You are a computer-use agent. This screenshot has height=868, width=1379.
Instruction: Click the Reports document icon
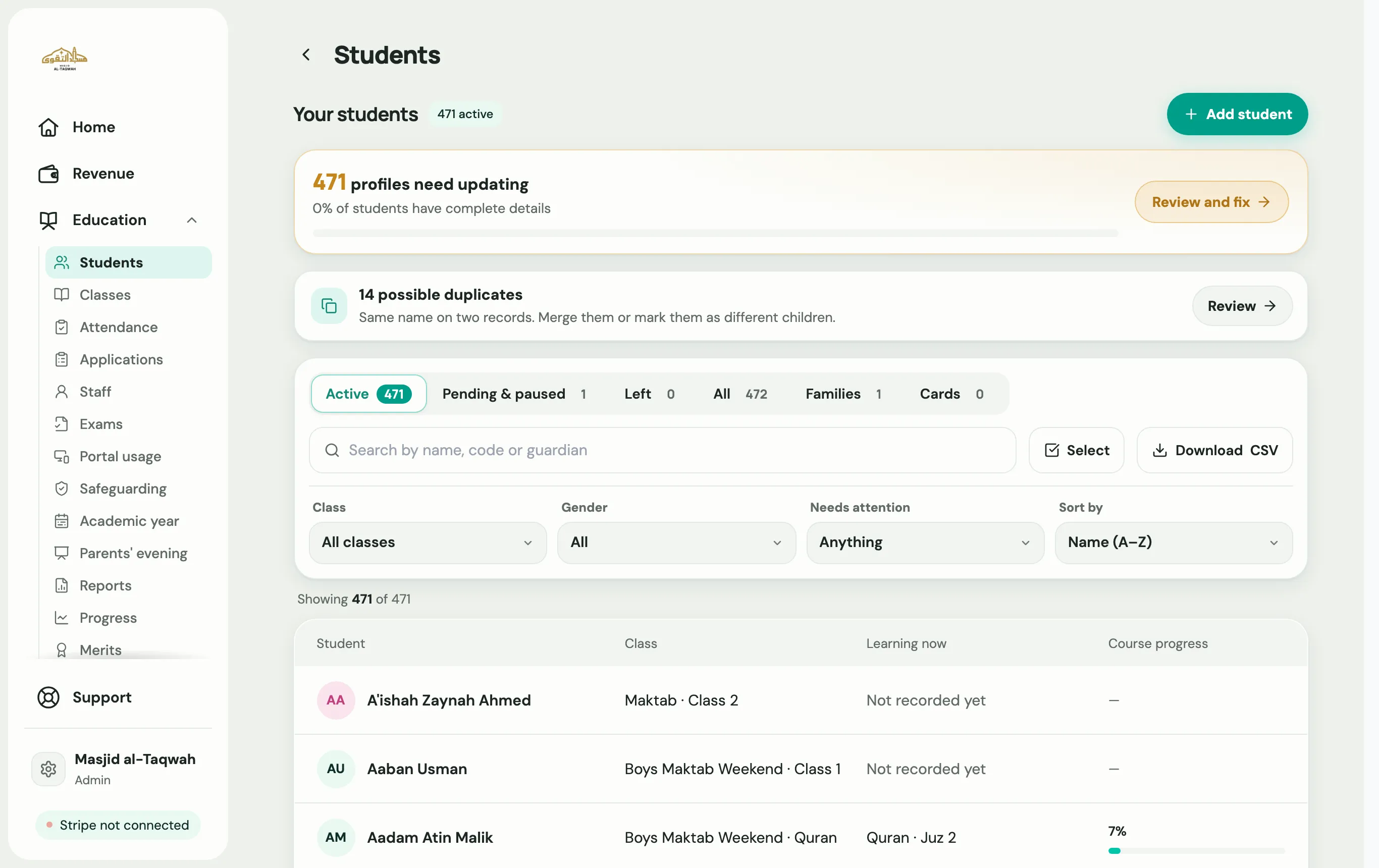pyautogui.click(x=61, y=585)
